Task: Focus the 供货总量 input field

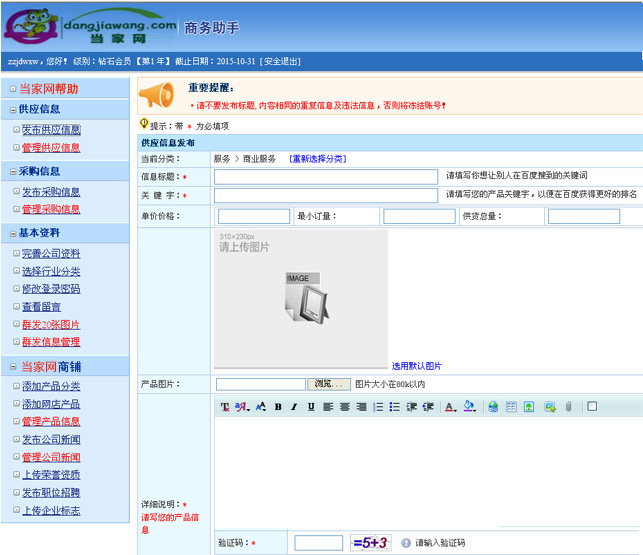Action: point(584,216)
